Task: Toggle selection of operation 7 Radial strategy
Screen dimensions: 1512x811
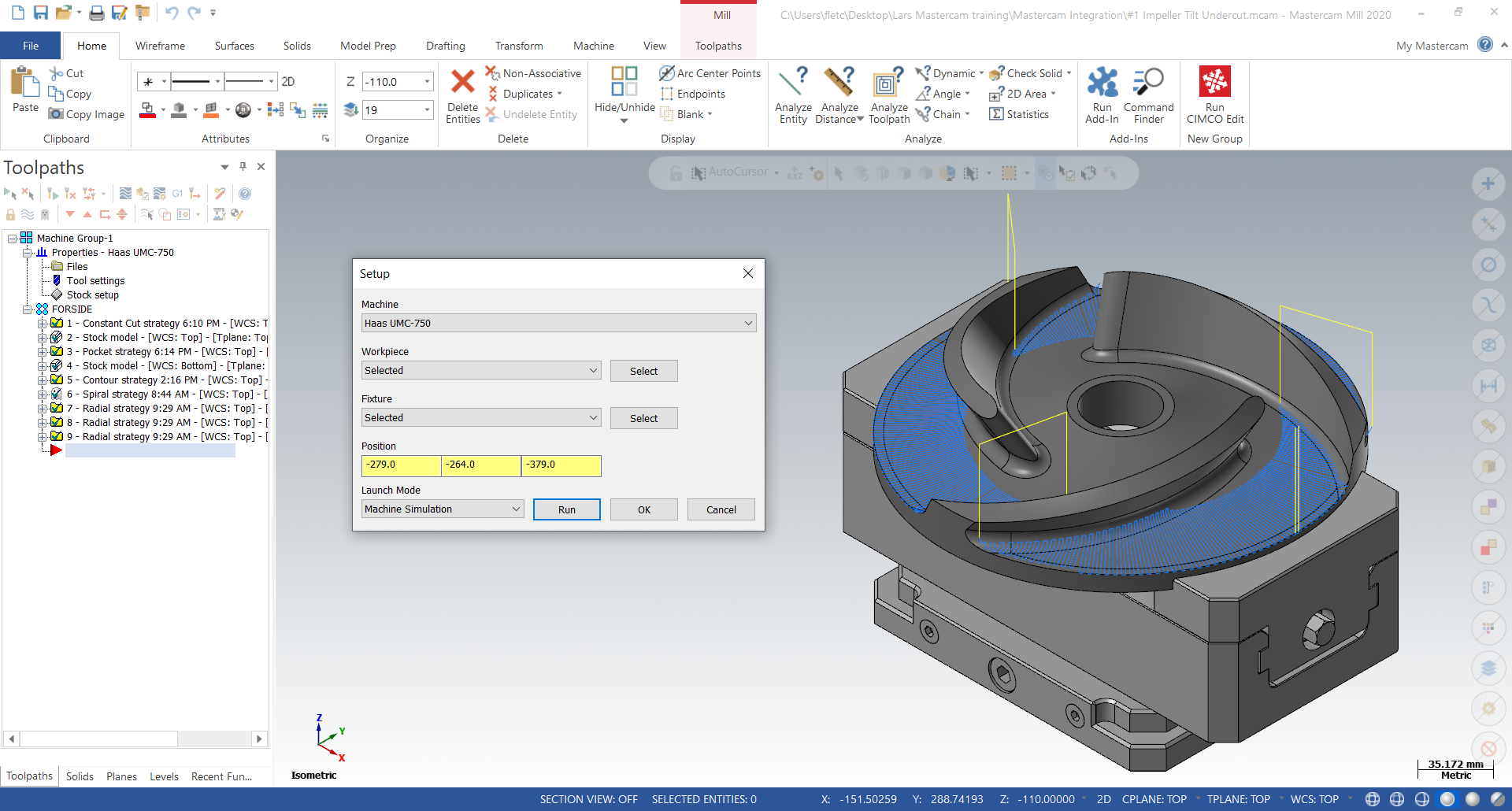Action: tap(57, 408)
